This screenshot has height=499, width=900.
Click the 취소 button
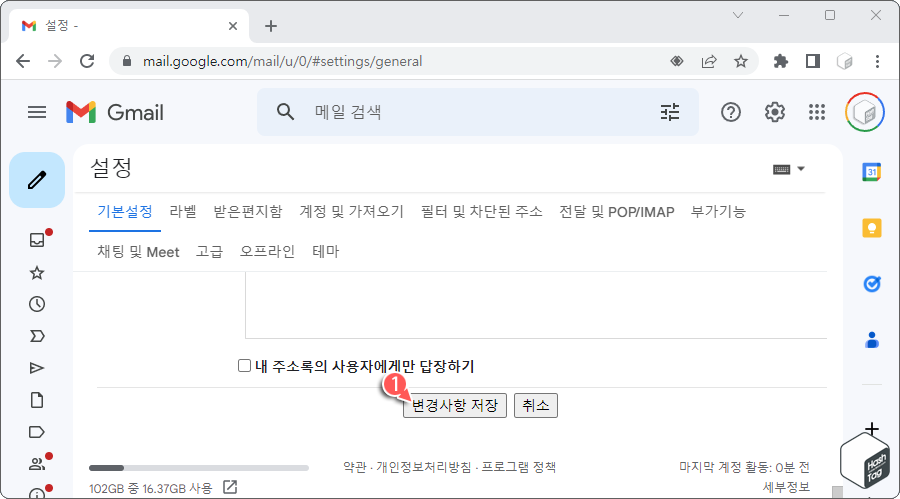point(536,405)
